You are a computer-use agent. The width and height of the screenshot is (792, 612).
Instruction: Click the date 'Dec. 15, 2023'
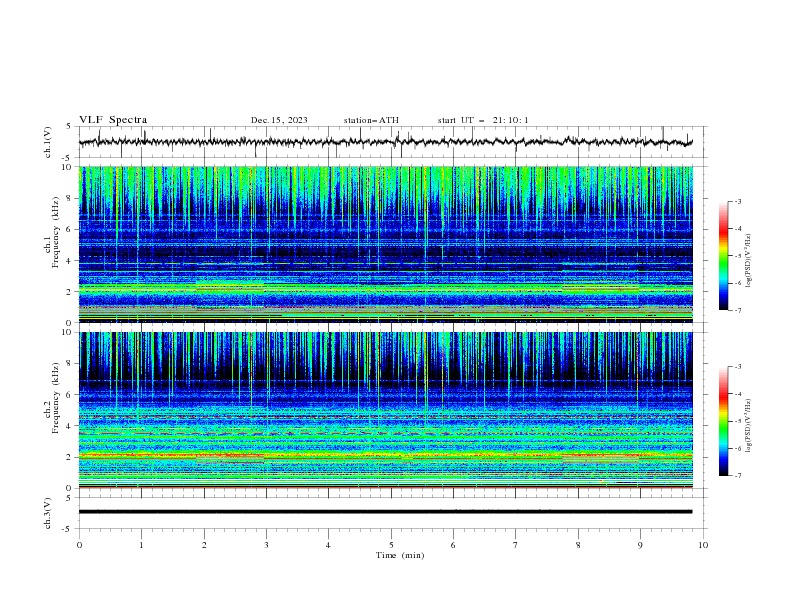click(279, 120)
